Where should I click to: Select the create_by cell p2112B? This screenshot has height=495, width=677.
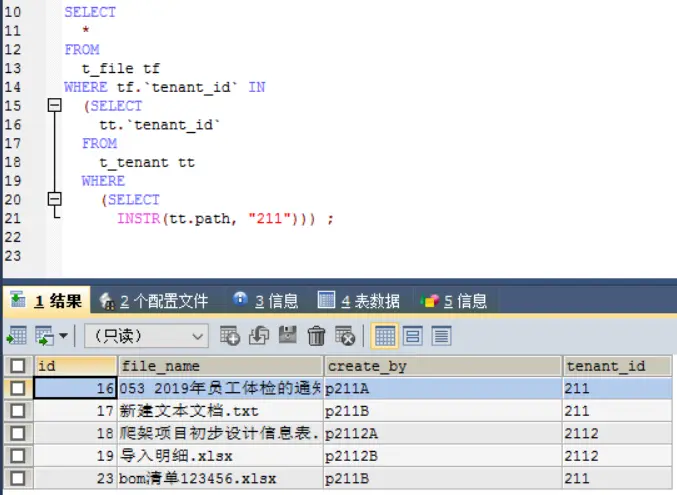point(443,456)
